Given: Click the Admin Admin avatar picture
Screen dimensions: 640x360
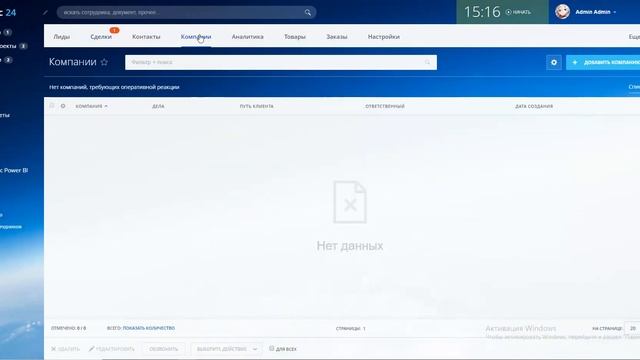Looking at the screenshot, I should click(x=562, y=12).
